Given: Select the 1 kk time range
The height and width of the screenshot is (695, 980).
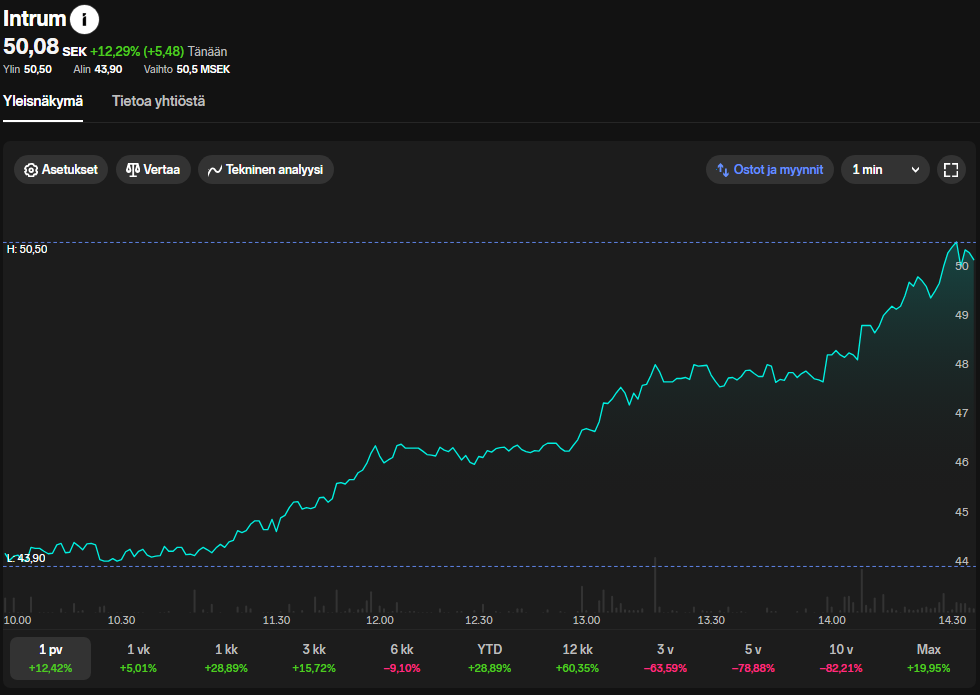Looking at the screenshot, I should tap(226, 658).
